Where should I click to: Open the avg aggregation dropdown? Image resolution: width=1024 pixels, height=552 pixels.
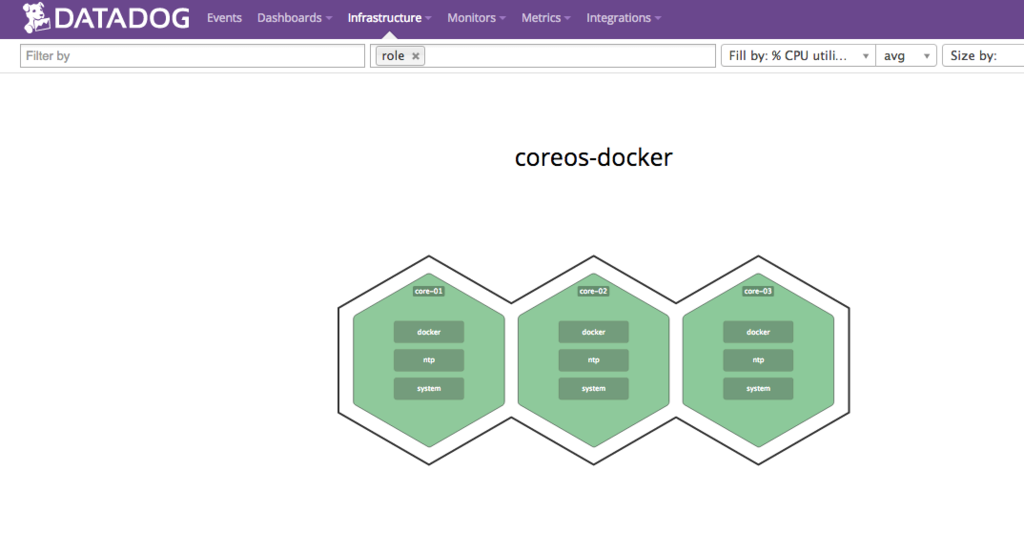tap(906, 56)
